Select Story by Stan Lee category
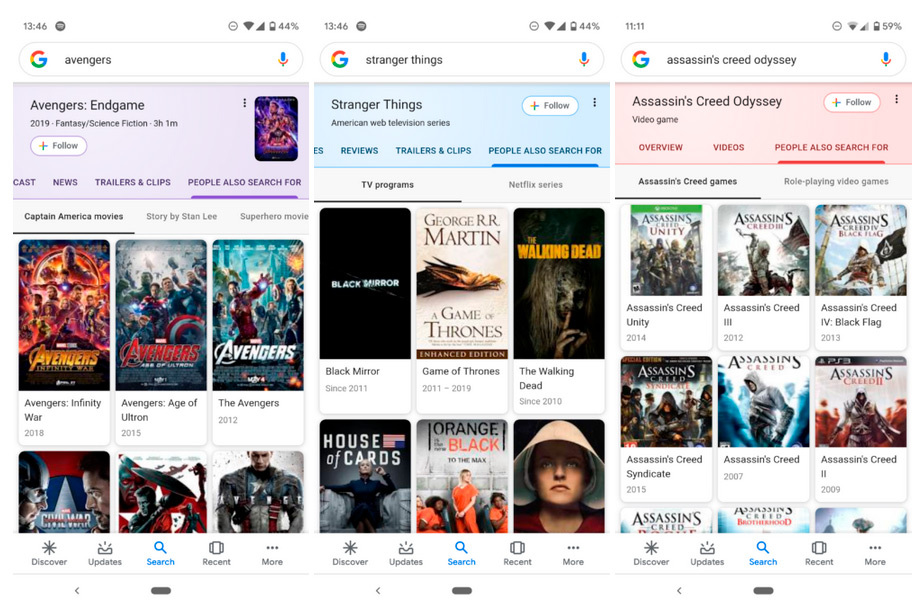 [x=182, y=216]
